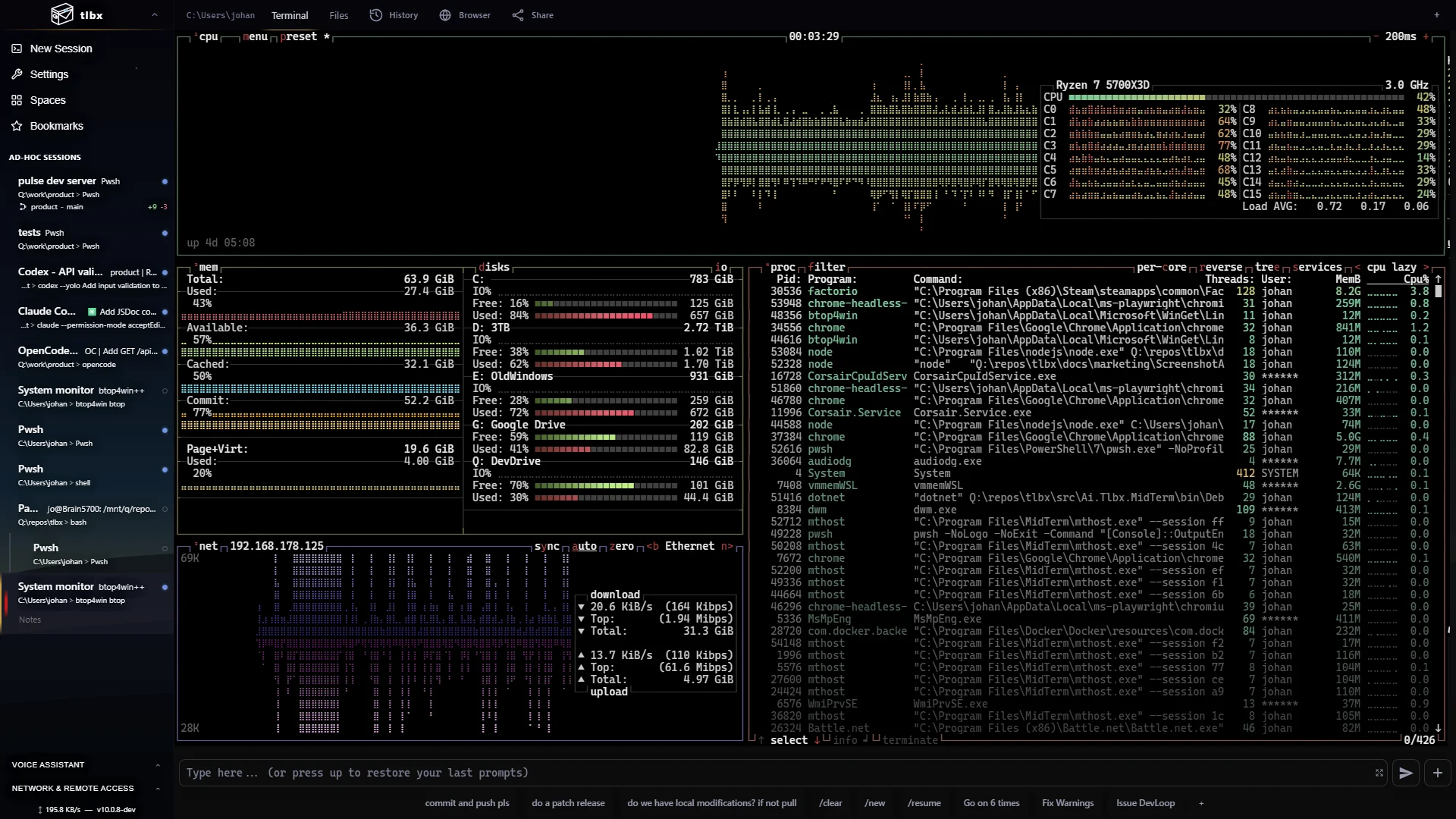Click the terminate option in proc footer

pyautogui.click(x=909, y=740)
